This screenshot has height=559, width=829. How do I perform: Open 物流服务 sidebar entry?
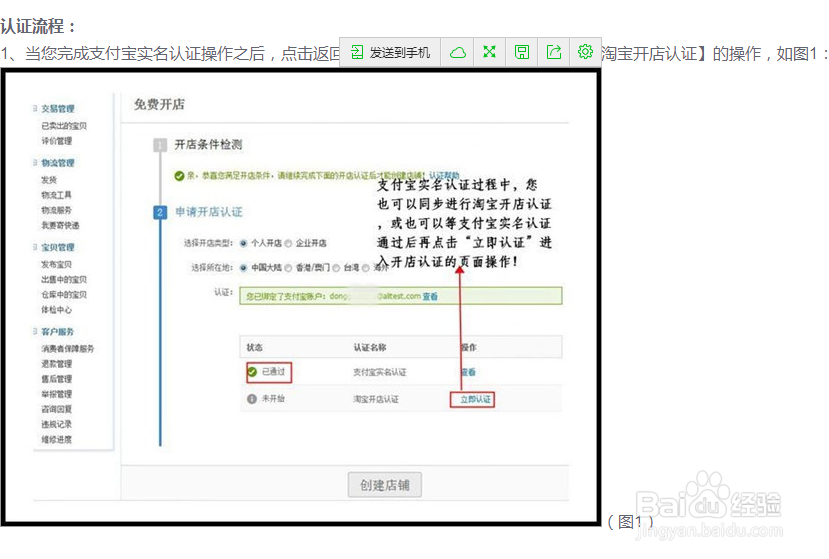pyautogui.click(x=57, y=210)
